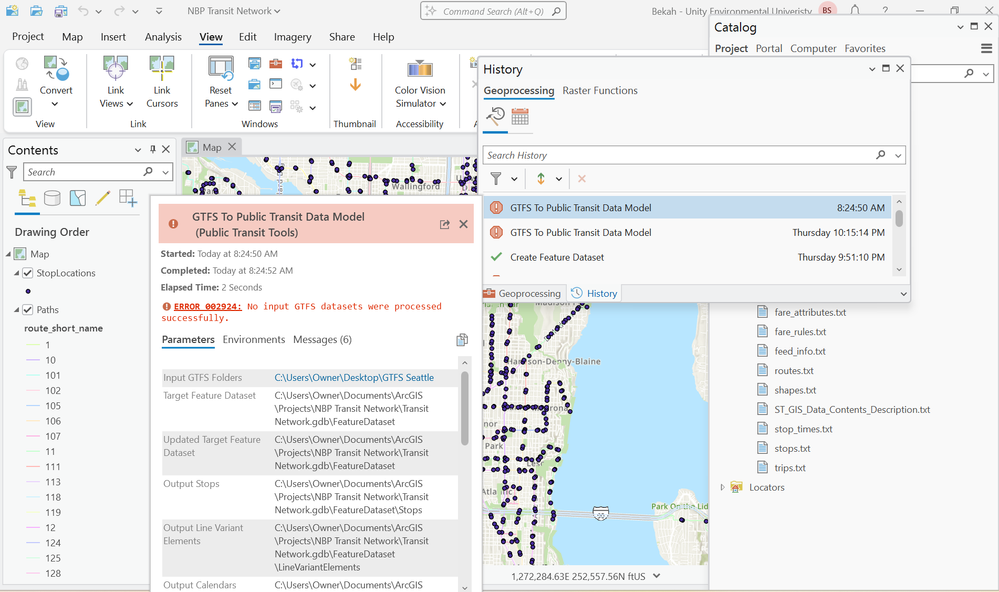Click the Convert view icon
Screen dimensions: 999x592
56,68
